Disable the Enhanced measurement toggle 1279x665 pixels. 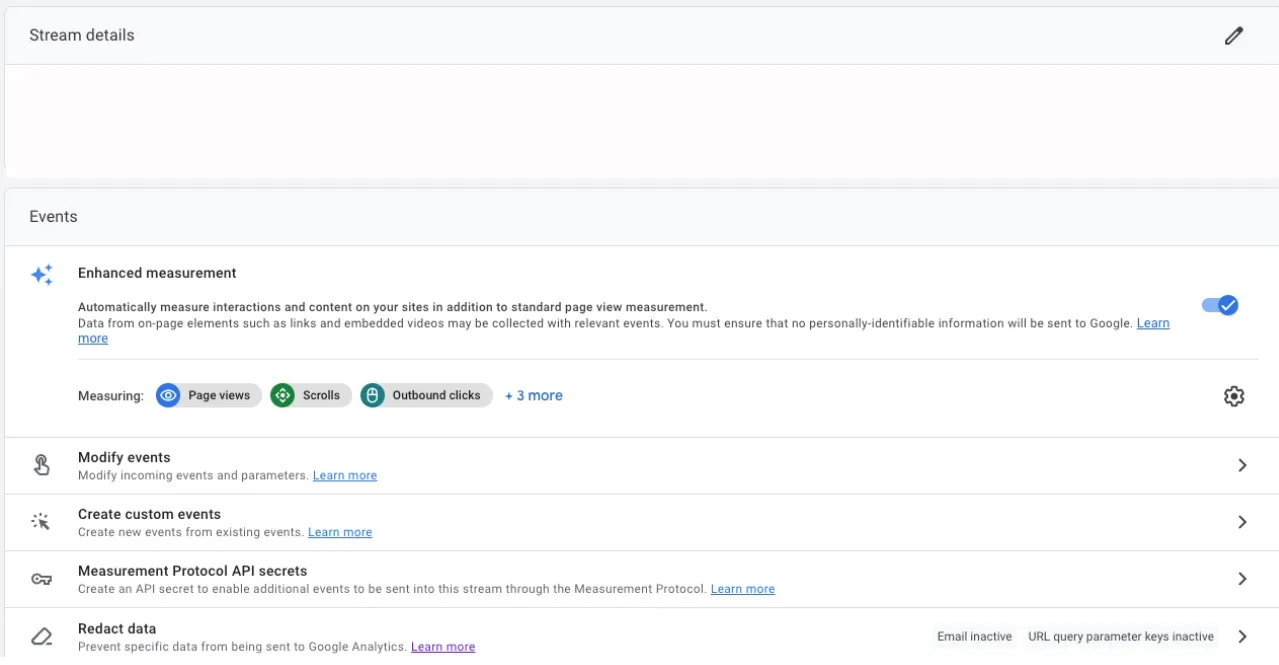1219,305
